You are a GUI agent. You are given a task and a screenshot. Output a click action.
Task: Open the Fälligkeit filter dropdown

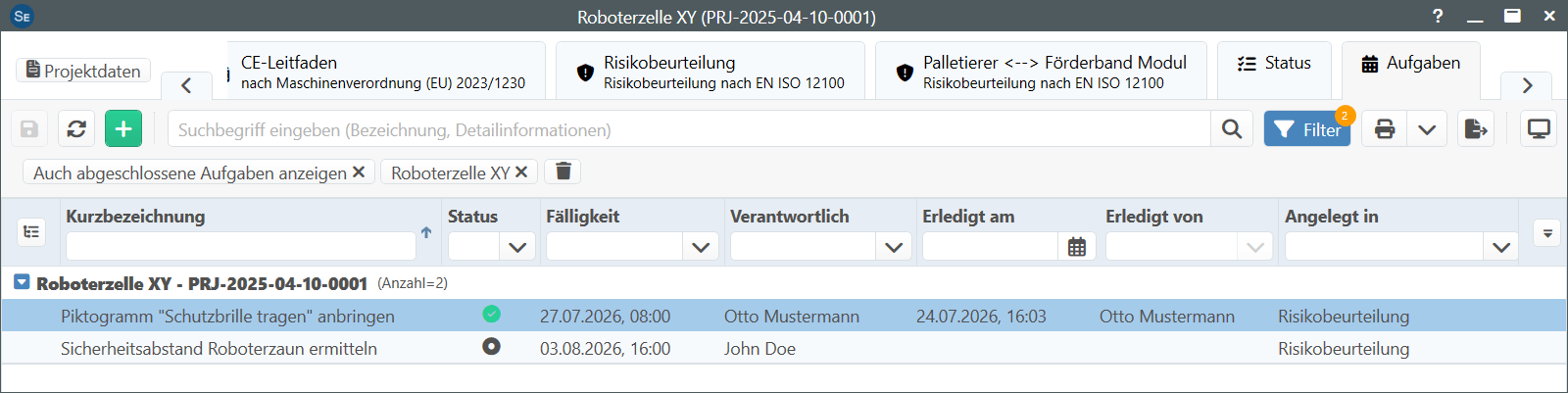(701, 247)
